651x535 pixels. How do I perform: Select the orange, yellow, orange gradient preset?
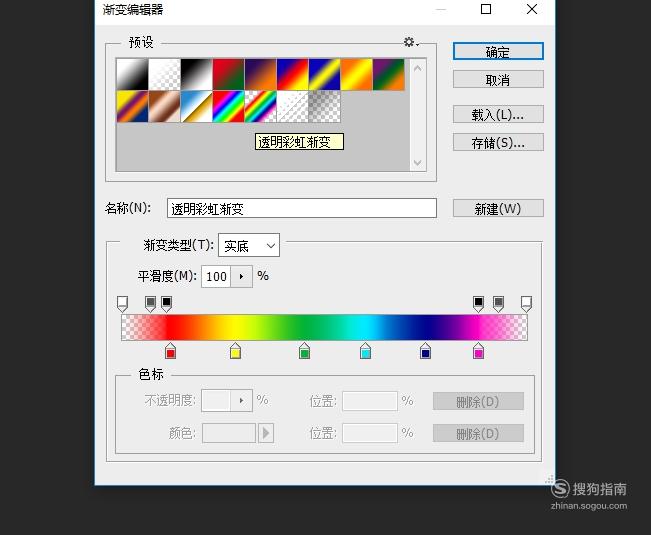click(x=356, y=74)
